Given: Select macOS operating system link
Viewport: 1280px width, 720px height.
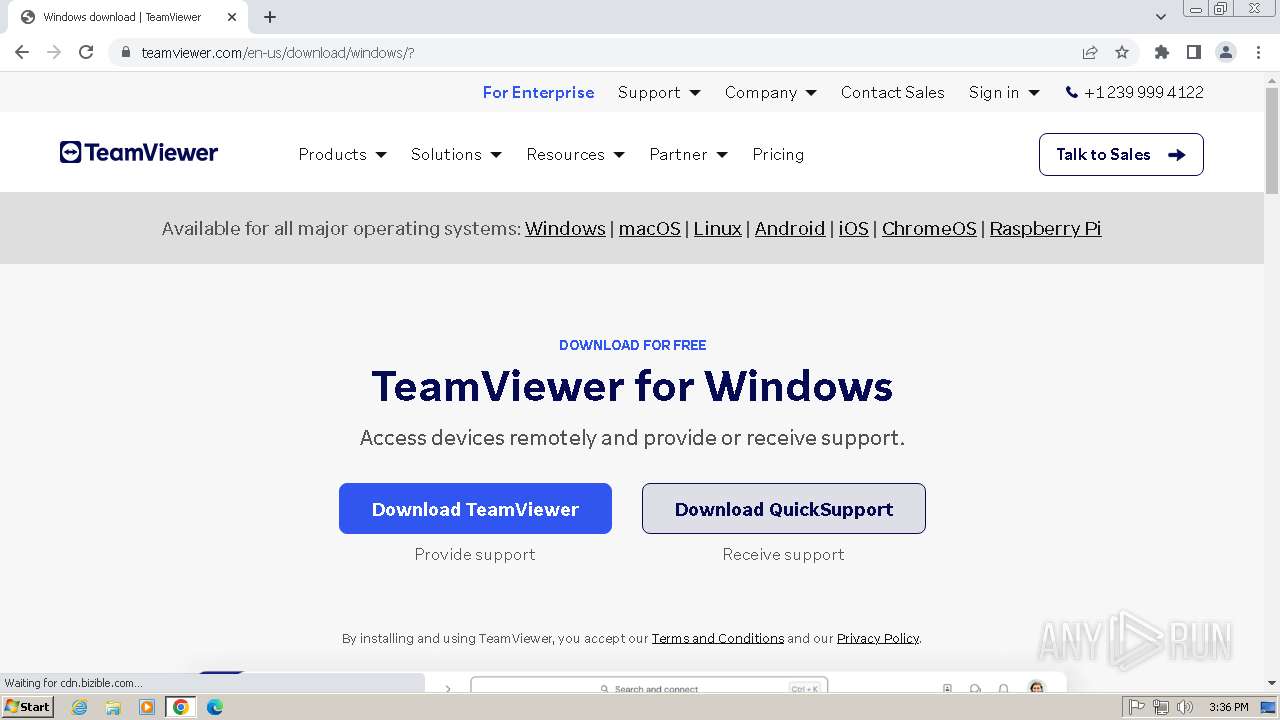Looking at the screenshot, I should (x=649, y=228).
